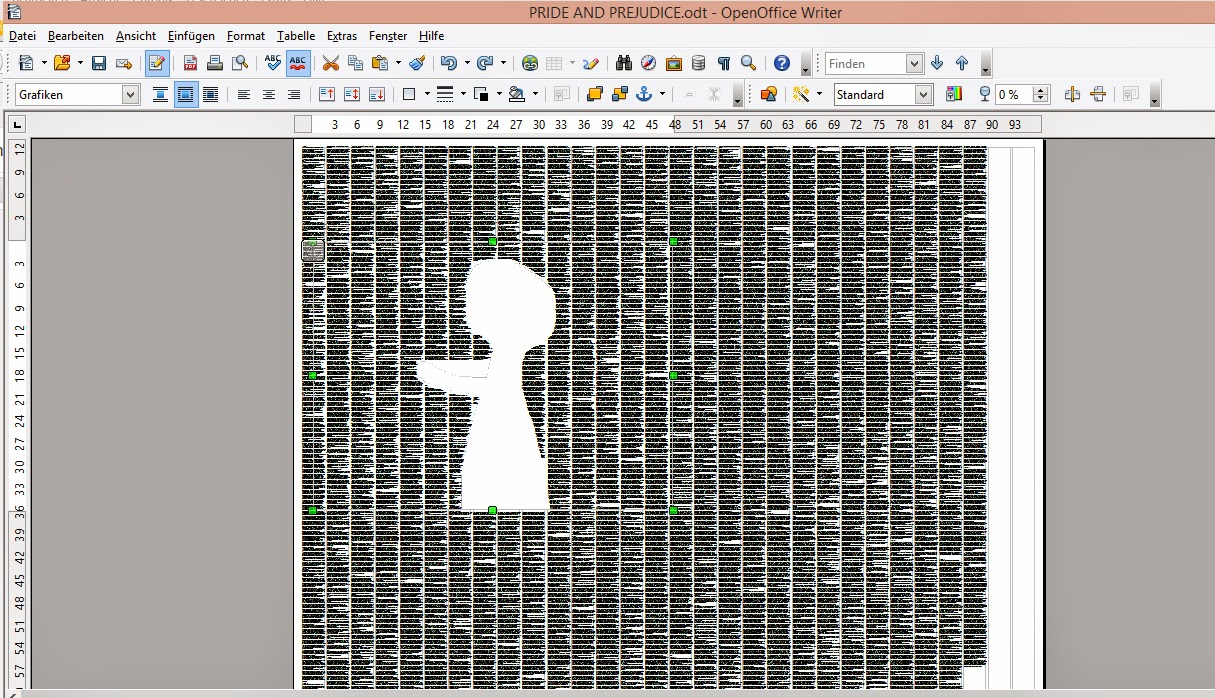Screen dimensions: 1215x698
Task: Open anchor change dropdown arrow
Action: click(x=663, y=94)
